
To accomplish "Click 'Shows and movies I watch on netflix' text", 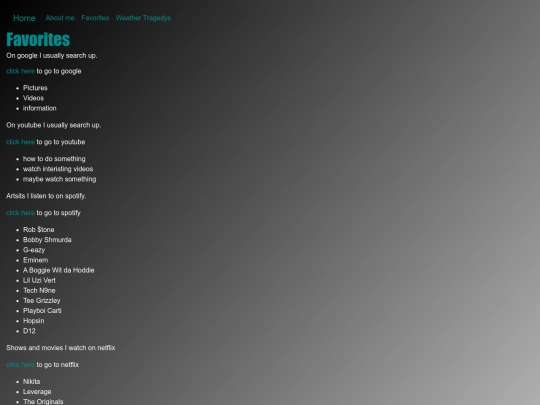I will point(61,348).
